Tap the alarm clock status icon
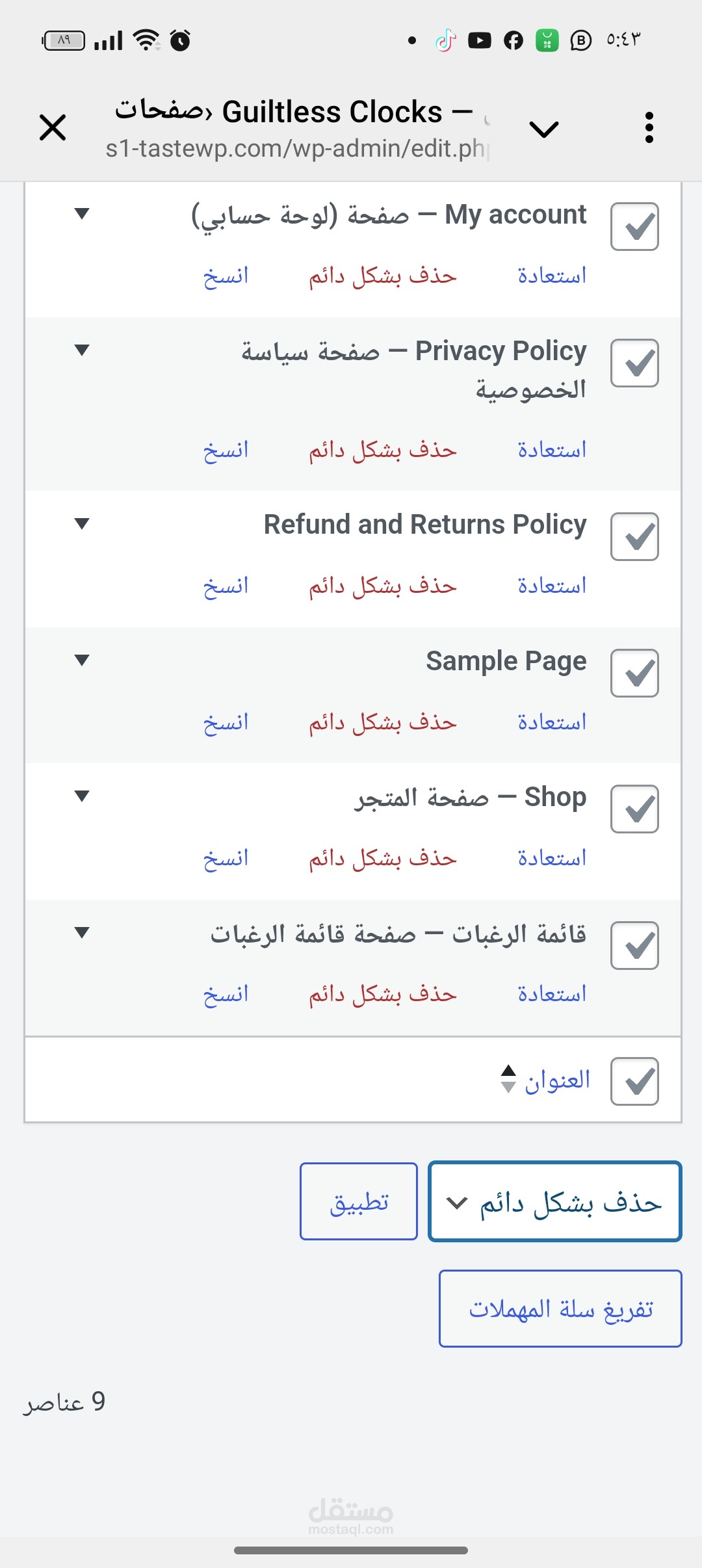Image resolution: width=702 pixels, height=1568 pixels. (x=180, y=41)
